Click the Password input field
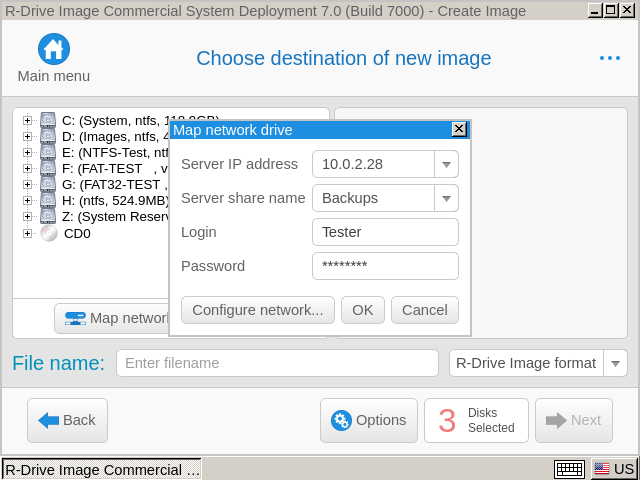The image size is (640, 480). point(385,266)
